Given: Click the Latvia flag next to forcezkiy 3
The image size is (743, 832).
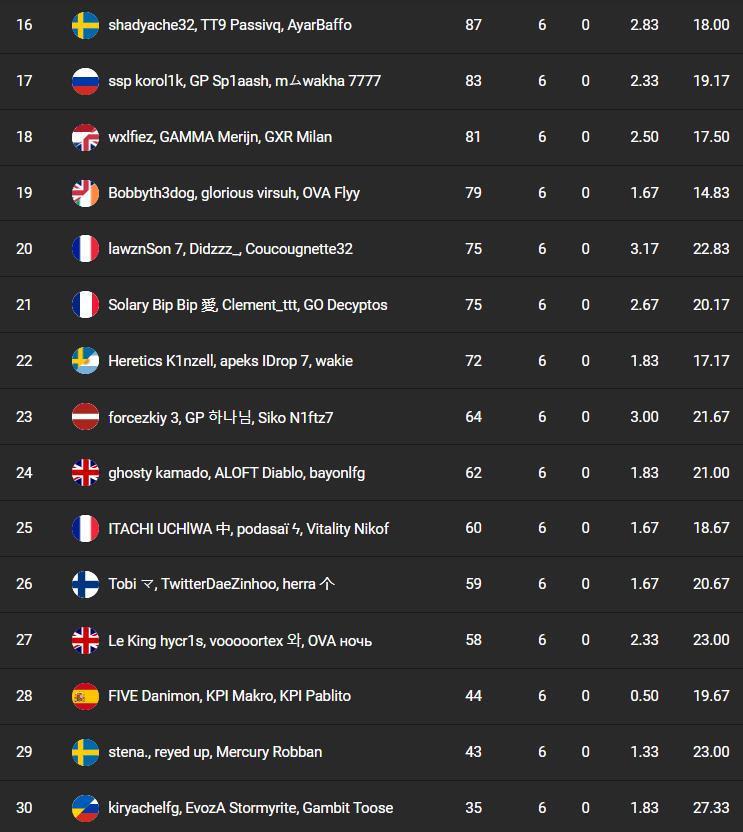Looking at the screenshot, I should click(x=85, y=417).
